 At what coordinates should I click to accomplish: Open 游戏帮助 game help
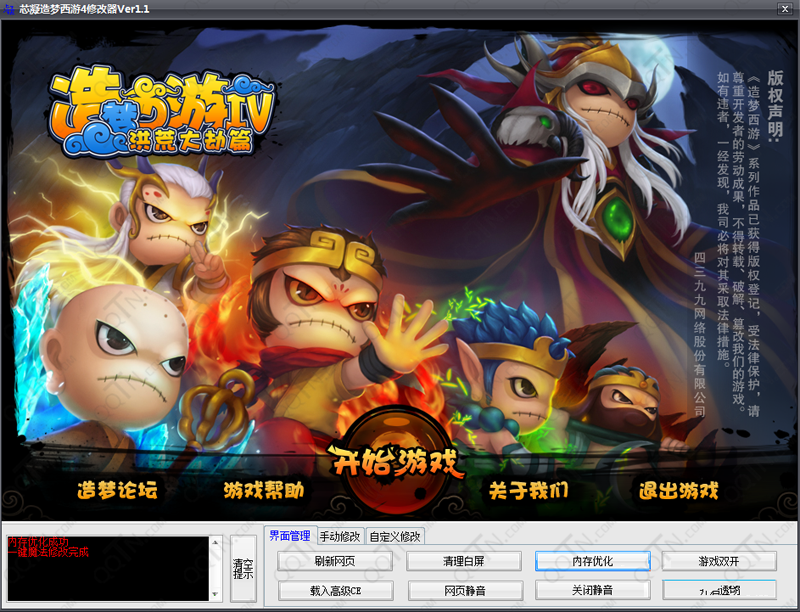[264, 490]
